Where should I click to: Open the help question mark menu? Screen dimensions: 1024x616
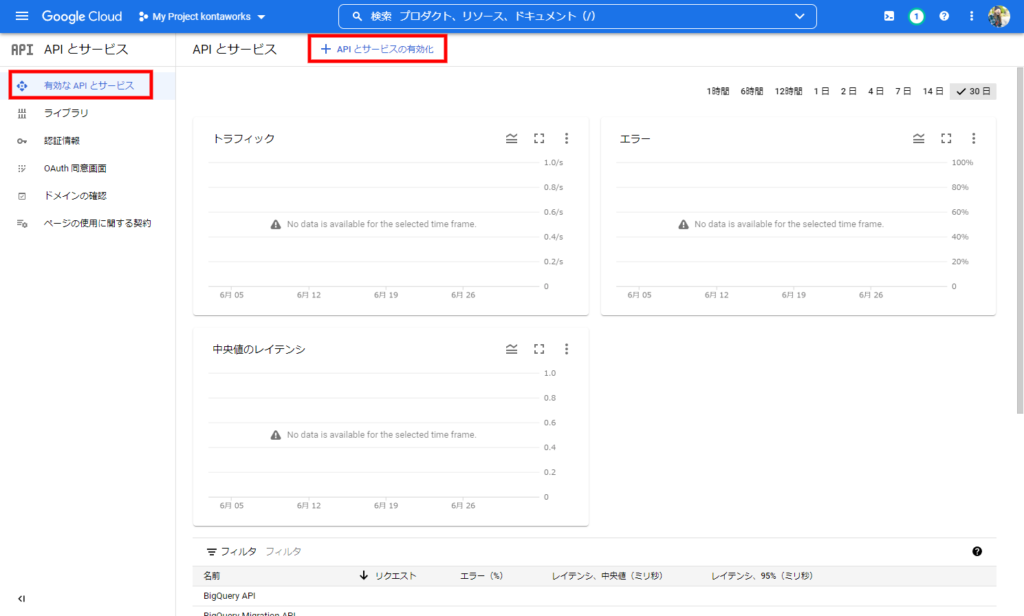[944, 16]
